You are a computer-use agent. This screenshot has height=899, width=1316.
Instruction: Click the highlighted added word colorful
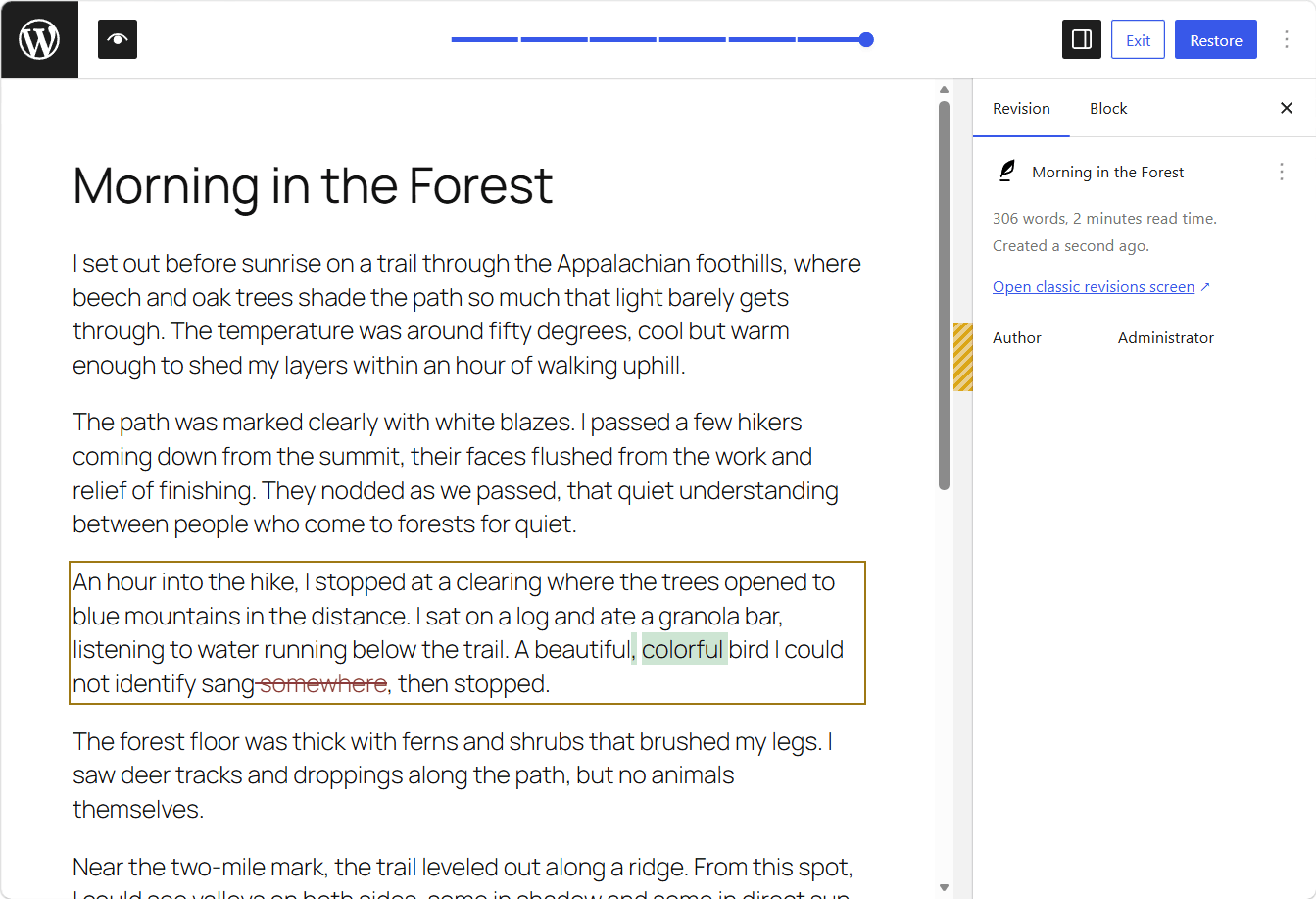pos(684,649)
